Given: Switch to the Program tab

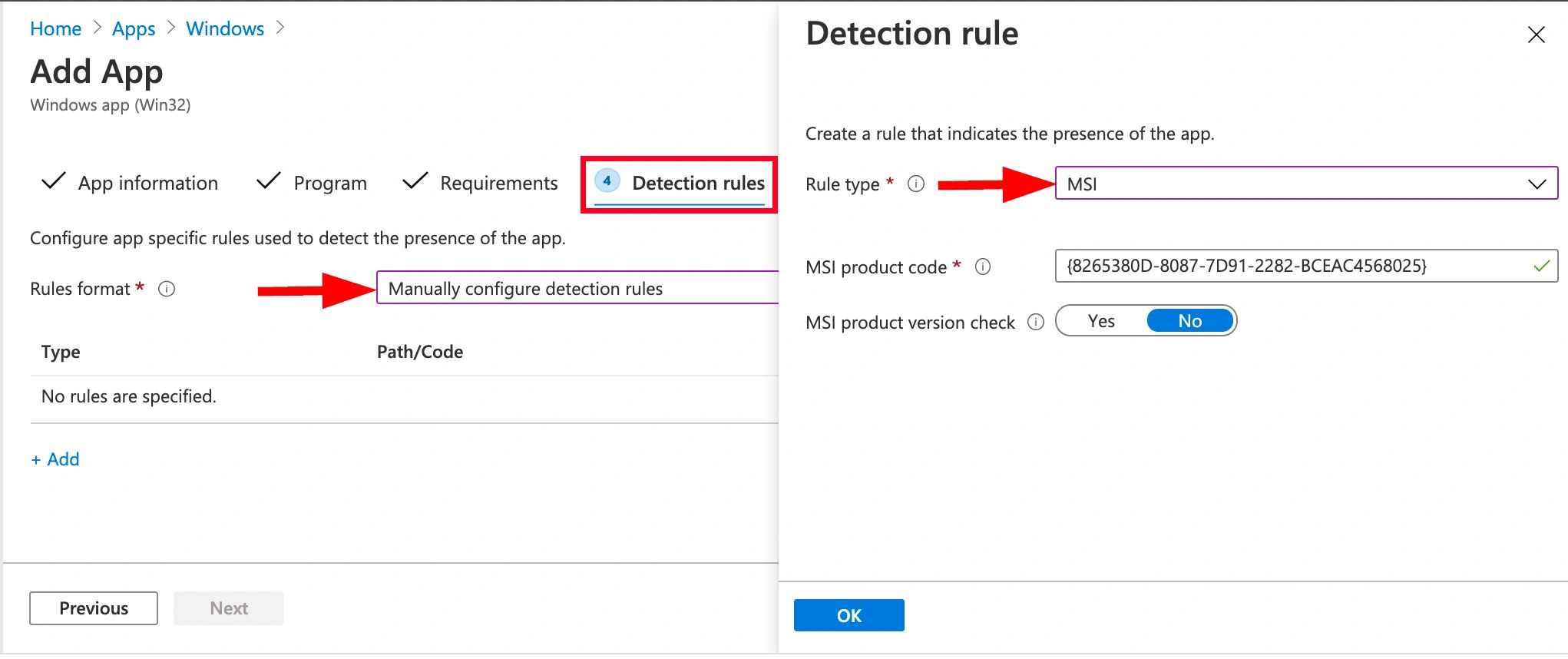Looking at the screenshot, I should [329, 184].
